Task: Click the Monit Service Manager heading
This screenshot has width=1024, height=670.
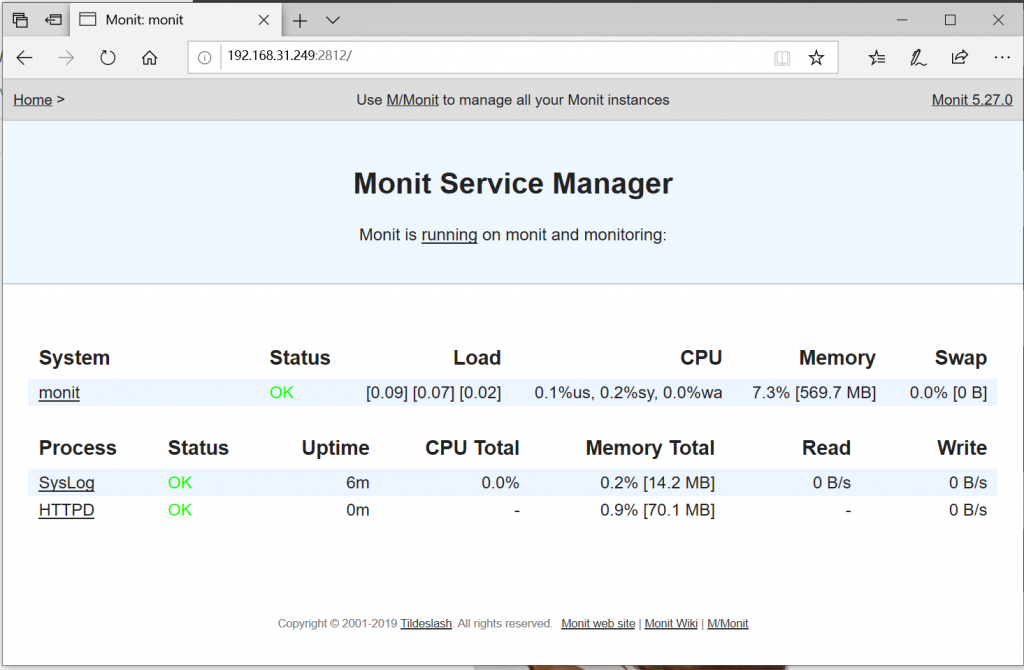Action: [x=513, y=183]
